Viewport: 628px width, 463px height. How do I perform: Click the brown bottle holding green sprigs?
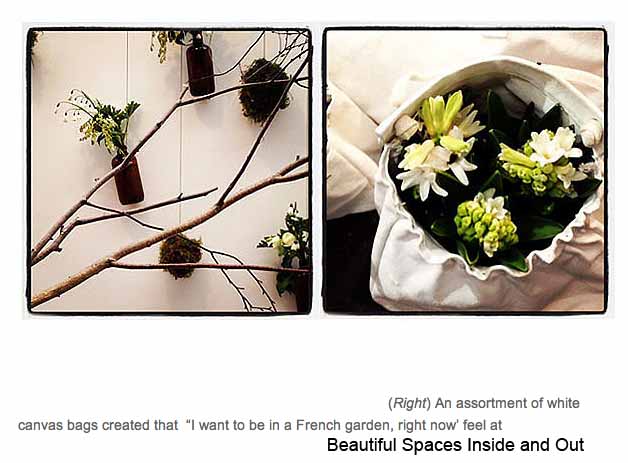tap(128, 177)
